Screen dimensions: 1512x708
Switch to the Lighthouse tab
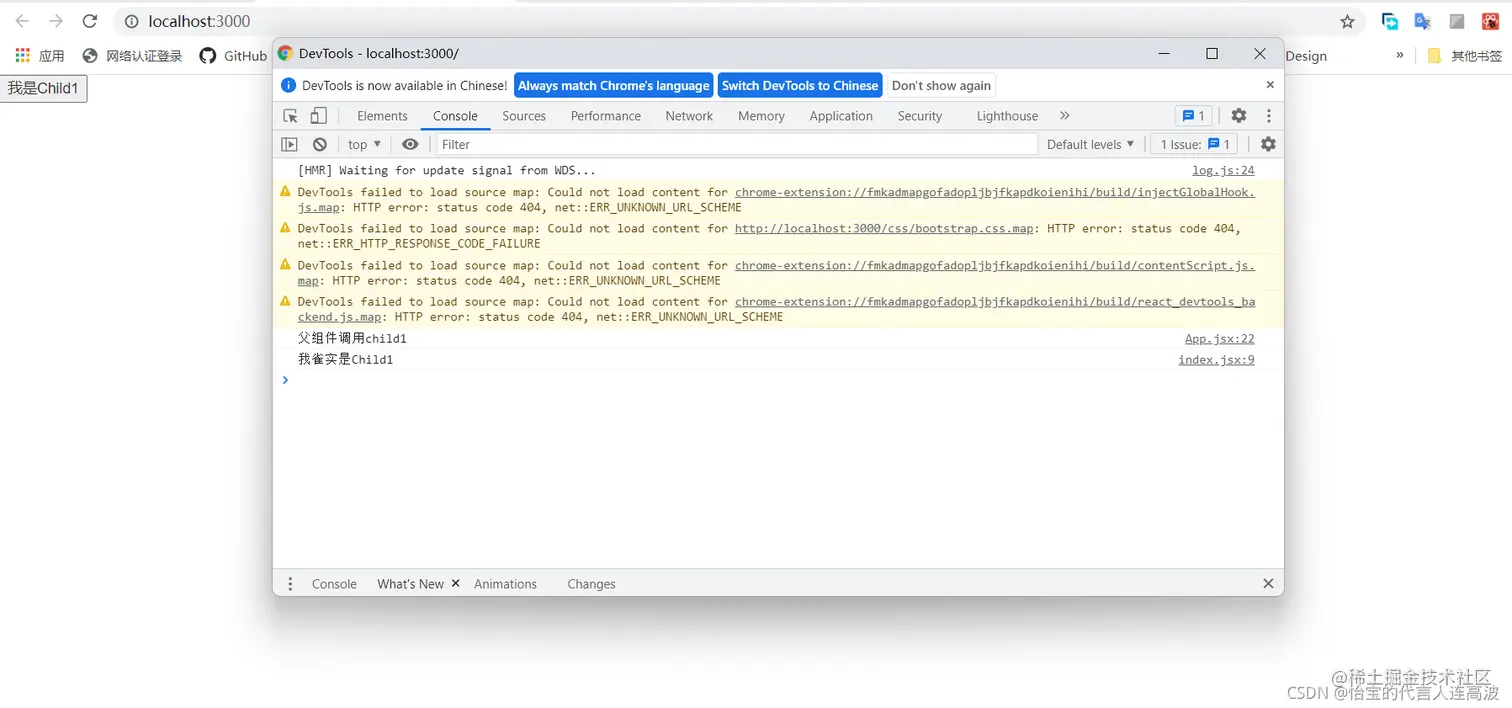pyautogui.click(x=1007, y=116)
